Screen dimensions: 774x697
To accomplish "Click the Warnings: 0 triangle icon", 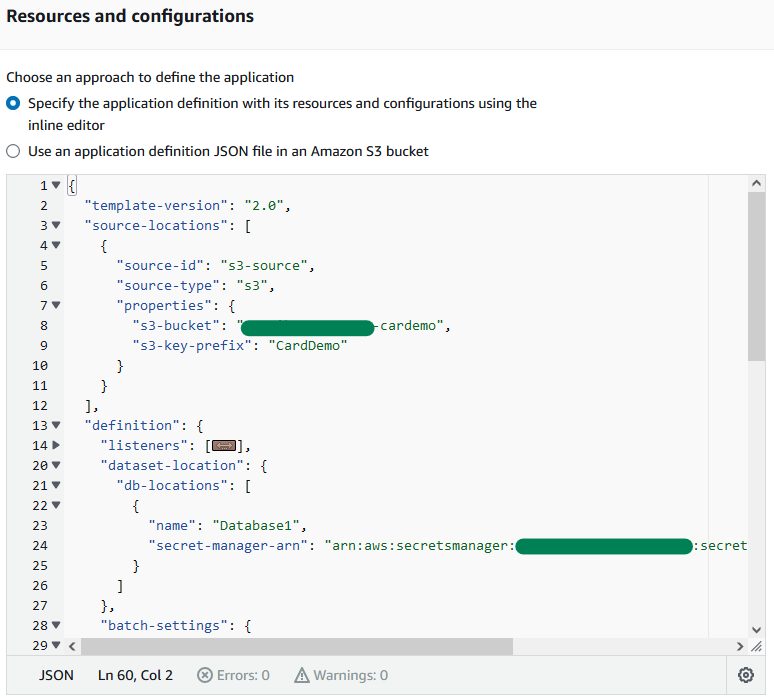I will coord(302,675).
